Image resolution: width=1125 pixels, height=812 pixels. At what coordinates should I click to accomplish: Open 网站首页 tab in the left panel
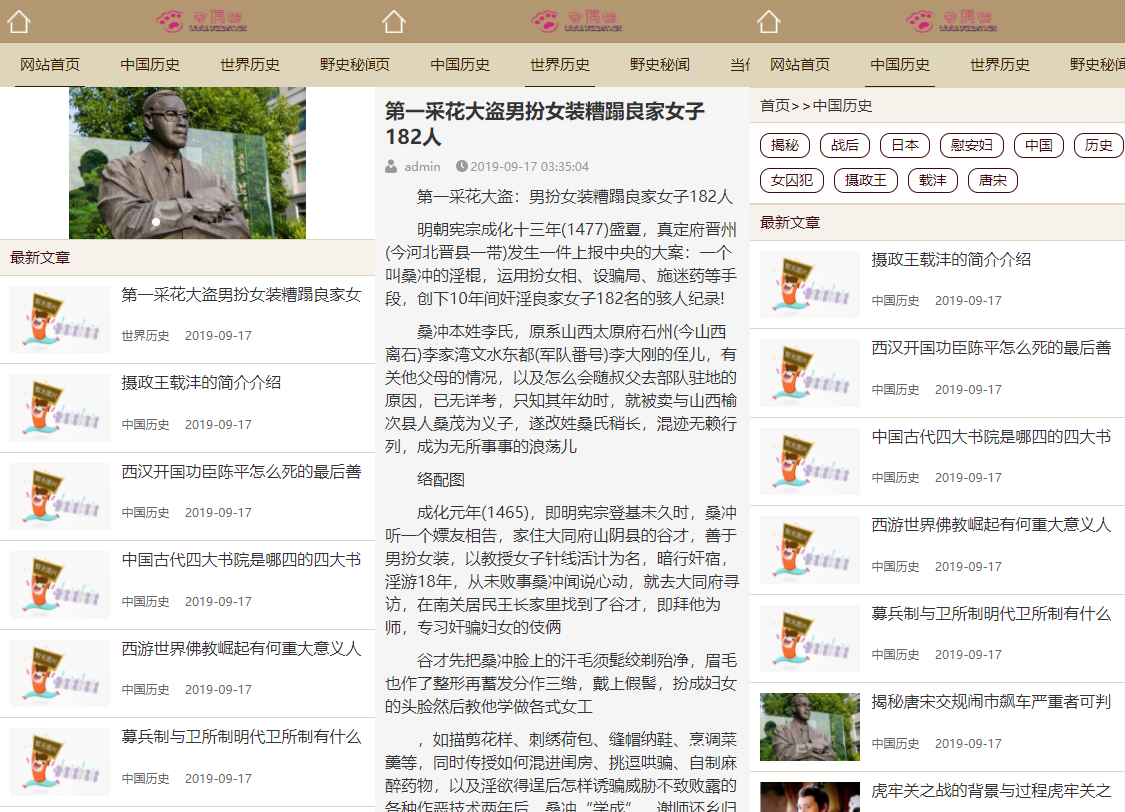coord(50,65)
